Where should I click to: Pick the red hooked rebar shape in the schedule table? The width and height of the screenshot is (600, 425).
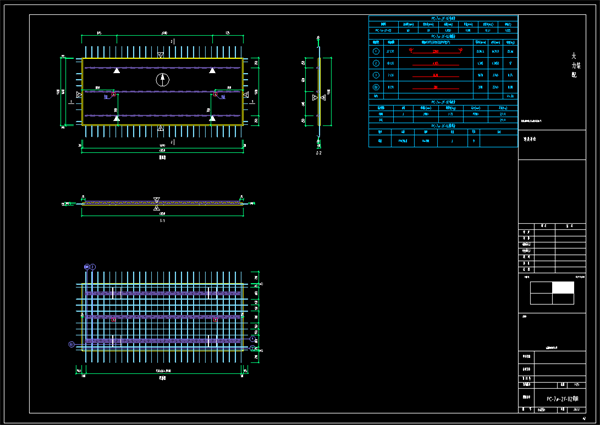(435, 51)
